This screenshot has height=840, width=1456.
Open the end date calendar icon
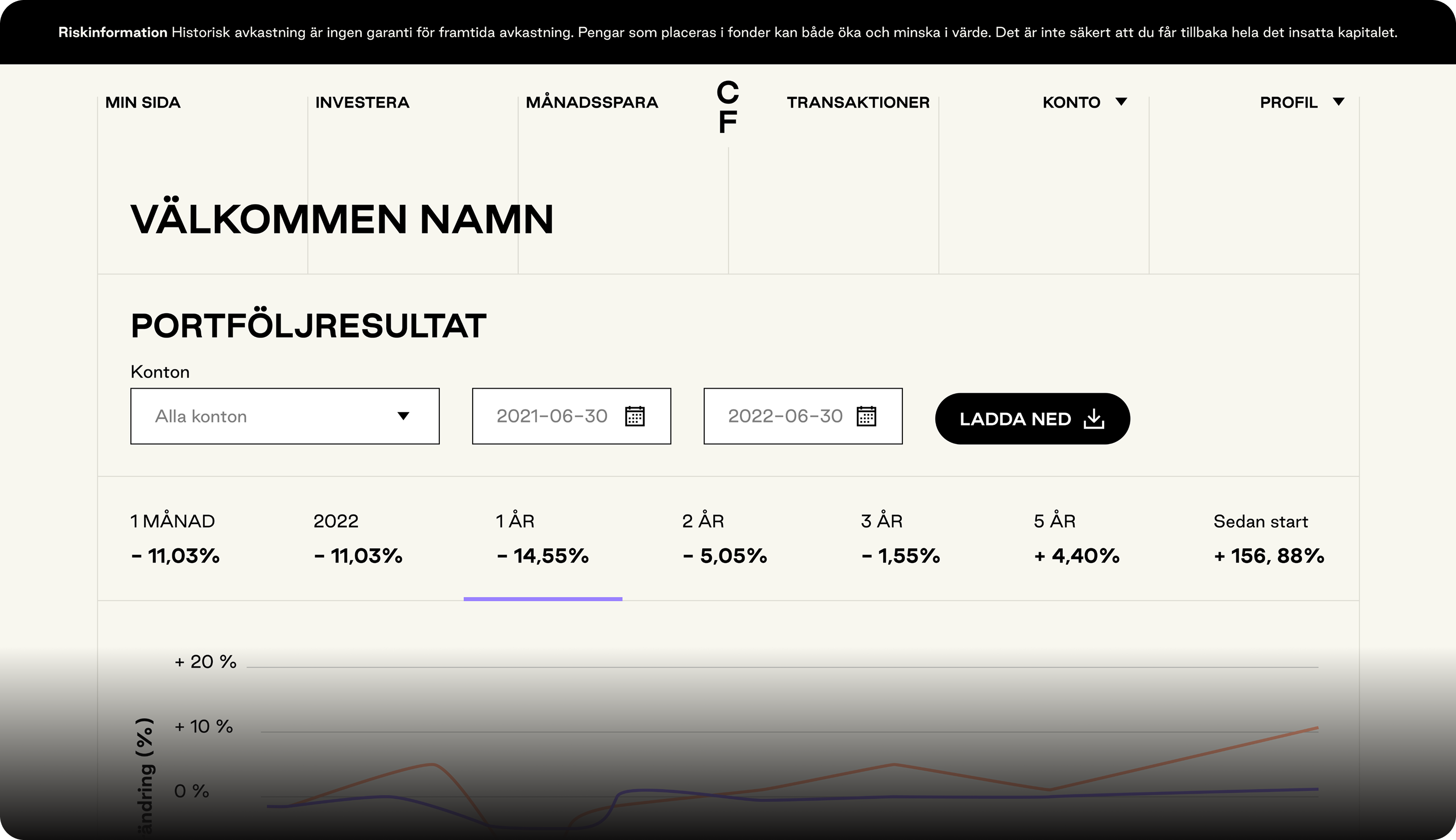click(866, 416)
